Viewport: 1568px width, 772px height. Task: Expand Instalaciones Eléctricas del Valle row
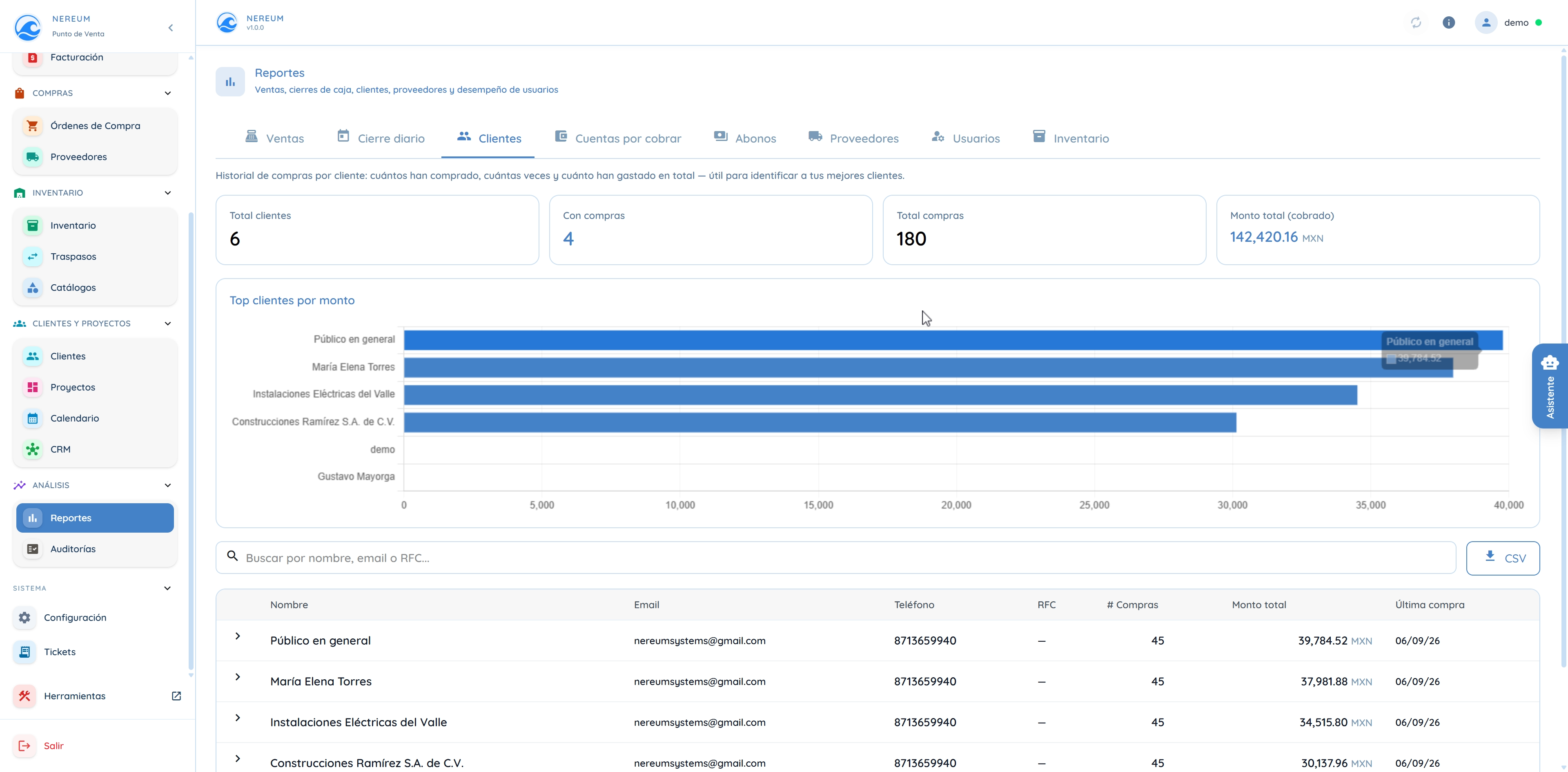click(238, 718)
